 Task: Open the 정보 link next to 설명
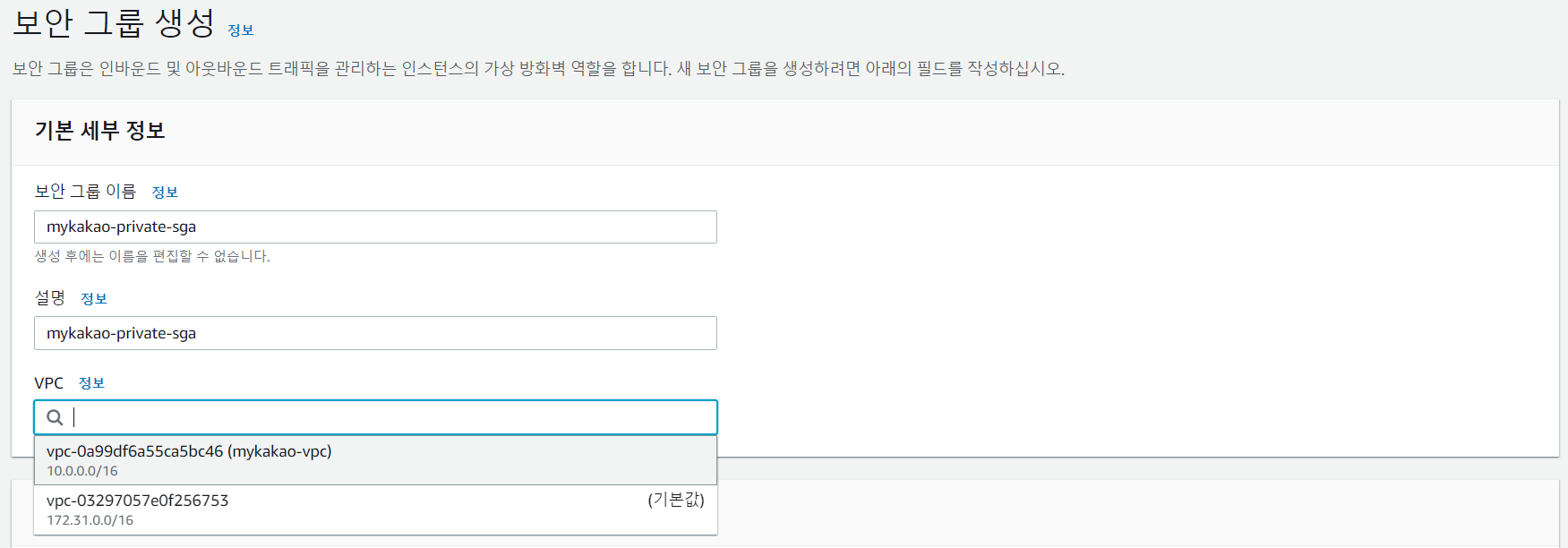pos(94,299)
